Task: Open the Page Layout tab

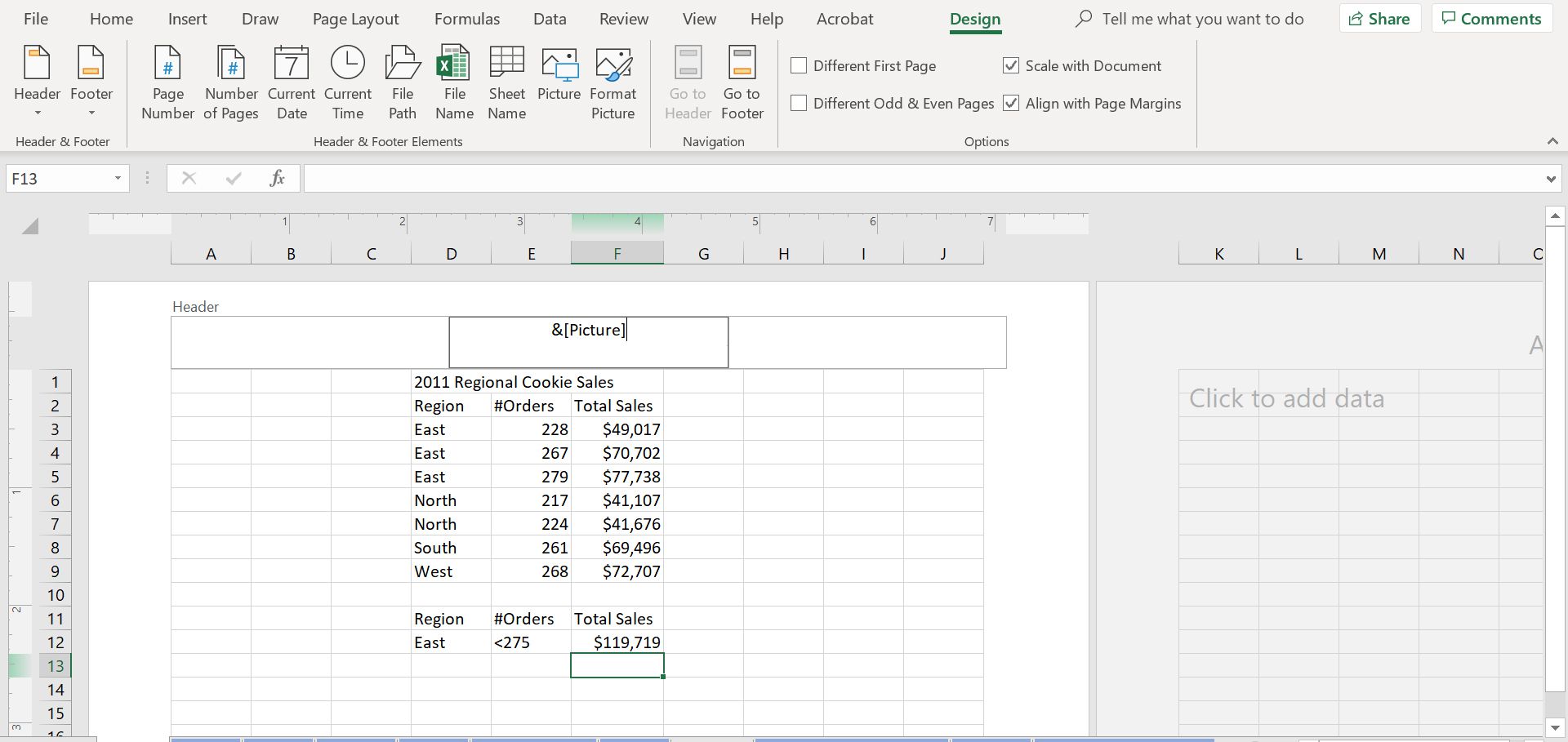Action: click(355, 19)
